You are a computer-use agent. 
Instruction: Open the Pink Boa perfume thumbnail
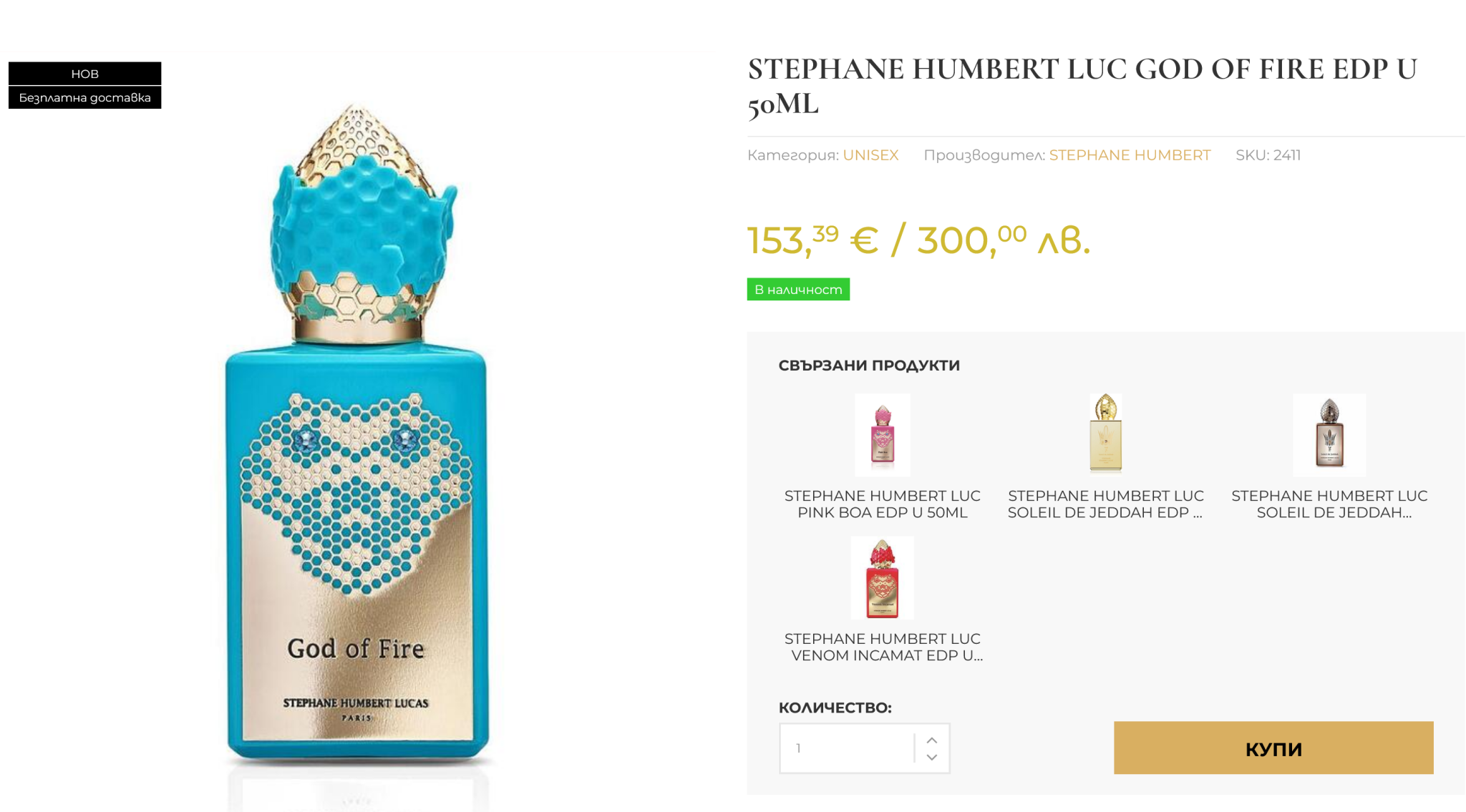883,435
